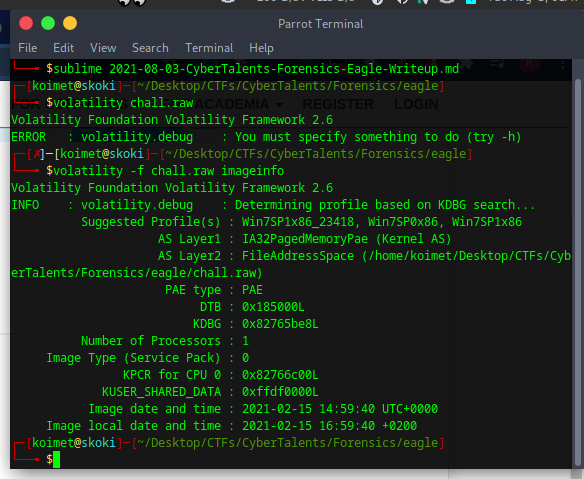
Task: Click the red X error marker in the prompt
Action: 36,154
